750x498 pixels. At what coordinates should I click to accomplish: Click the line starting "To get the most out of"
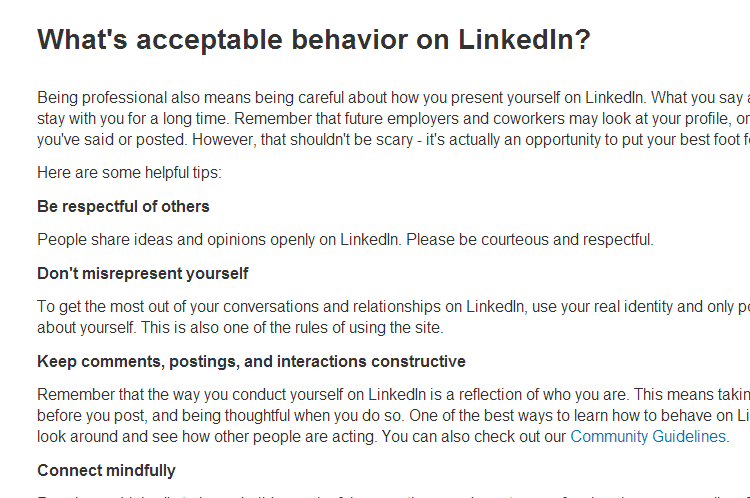coord(393,306)
